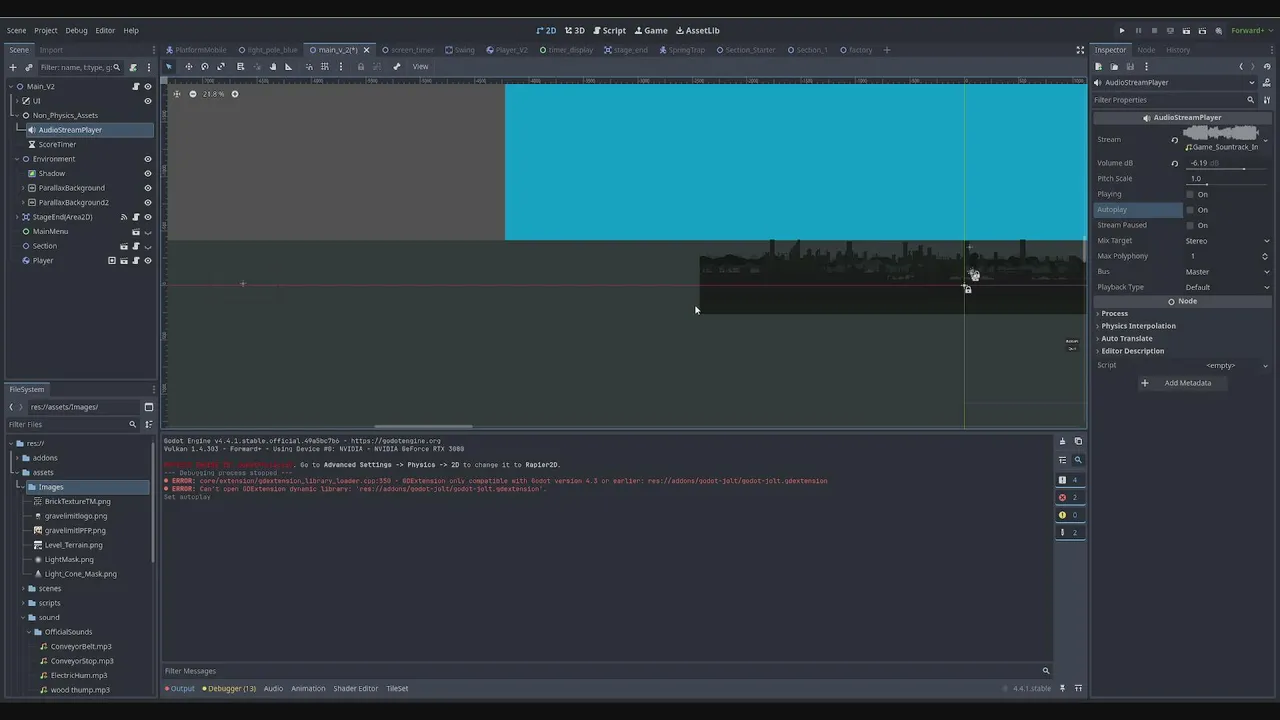Run the project with play button
This screenshot has width=1280, height=720.
pos(1122,30)
